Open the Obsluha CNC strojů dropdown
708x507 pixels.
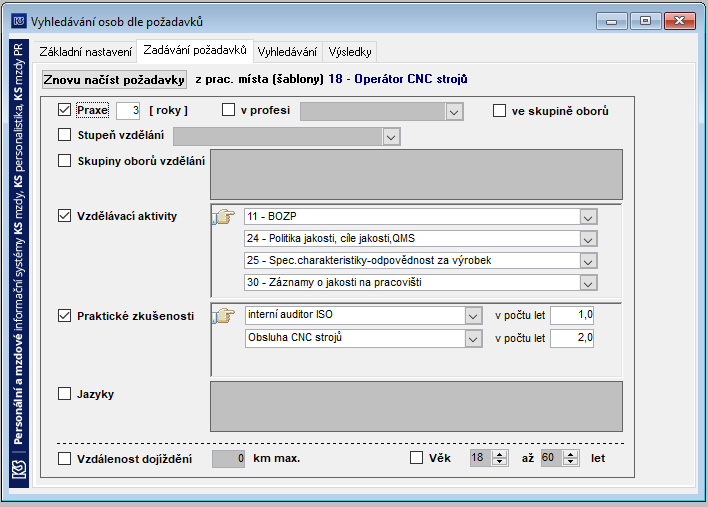coord(473,339)
